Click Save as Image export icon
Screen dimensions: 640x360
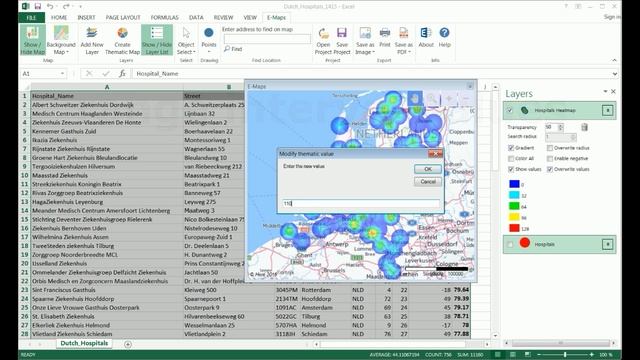(365, 33)
